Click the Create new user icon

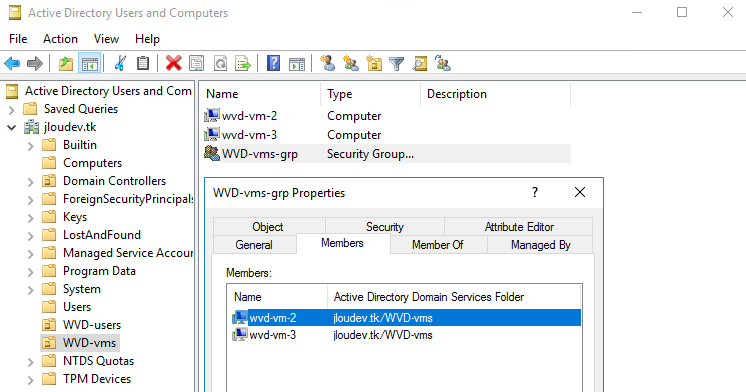point(327,63)
